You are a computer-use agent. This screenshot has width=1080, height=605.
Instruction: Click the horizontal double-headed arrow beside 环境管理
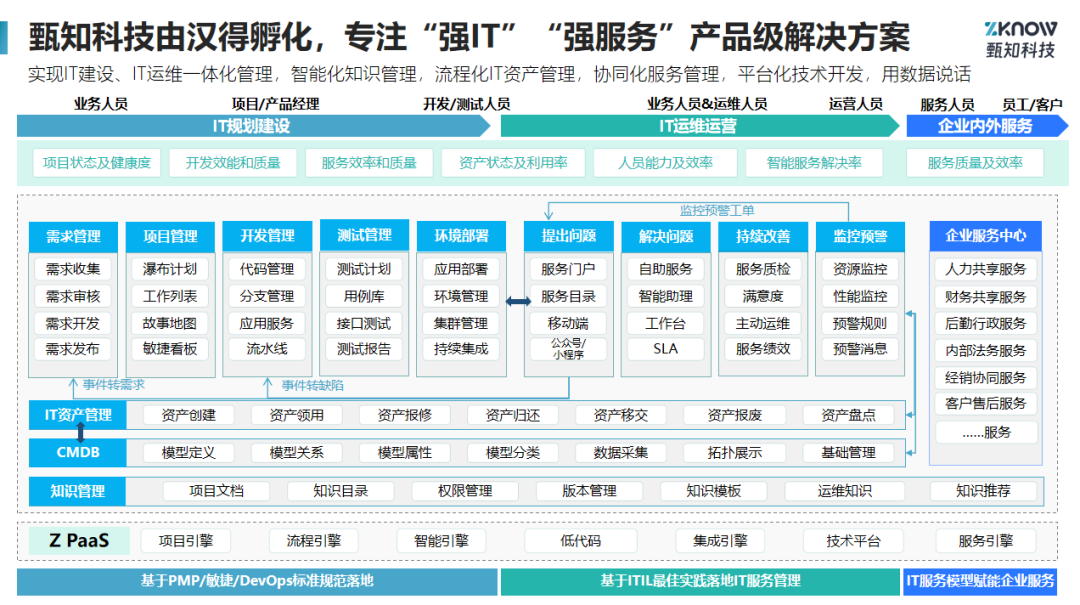(517, 301)
